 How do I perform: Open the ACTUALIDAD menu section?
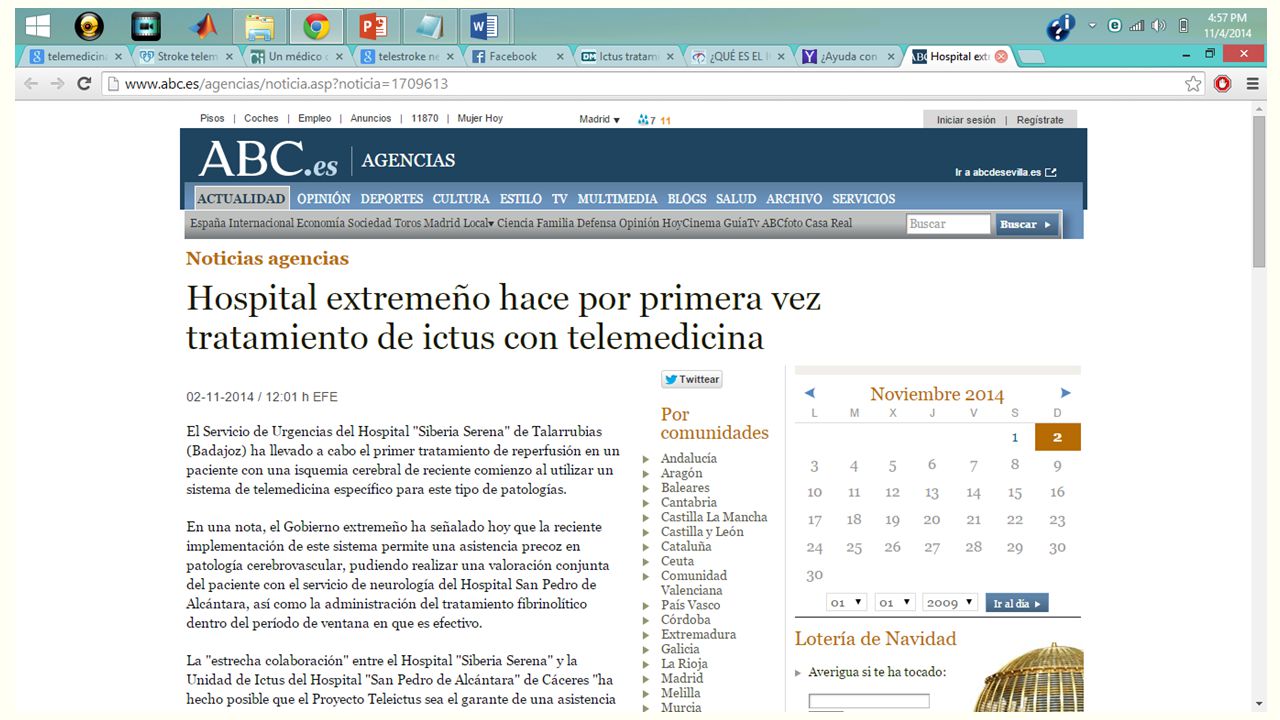tap(241, 199)
